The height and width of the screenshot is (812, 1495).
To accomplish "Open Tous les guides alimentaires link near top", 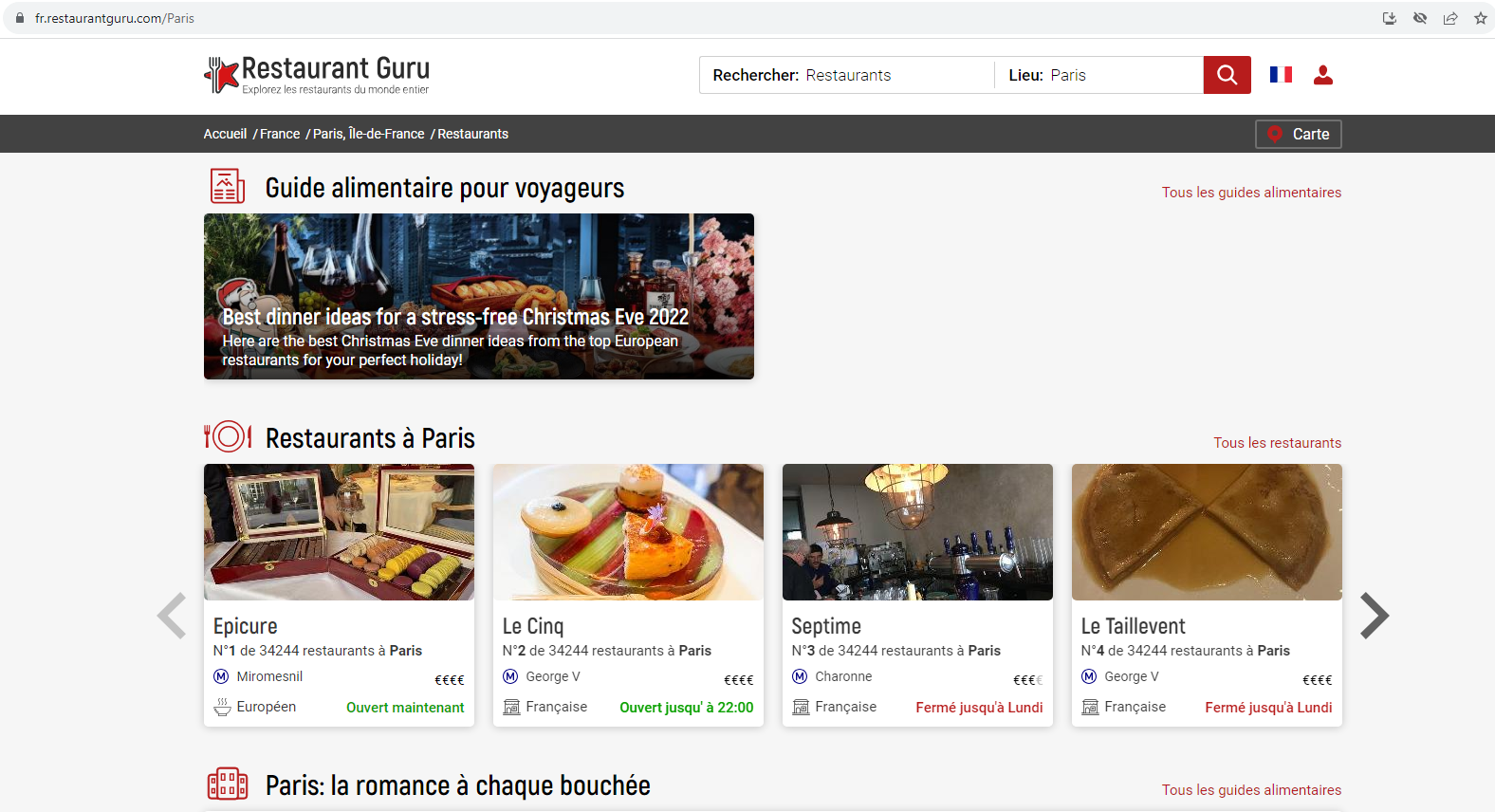I will [x=1251, y=193].
